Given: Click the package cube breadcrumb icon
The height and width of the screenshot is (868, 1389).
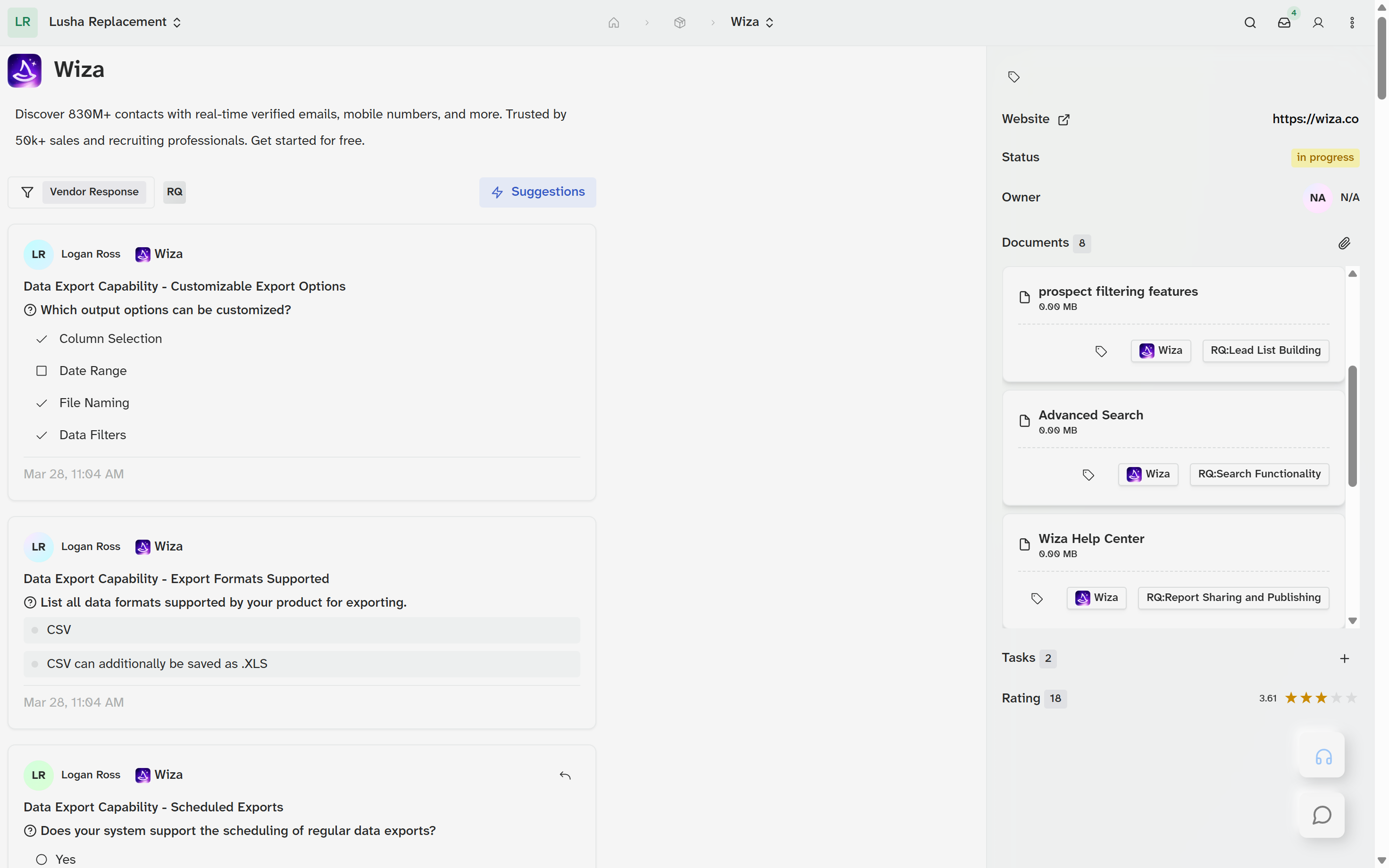Looking at the screenshot, I should pos(679,22).
